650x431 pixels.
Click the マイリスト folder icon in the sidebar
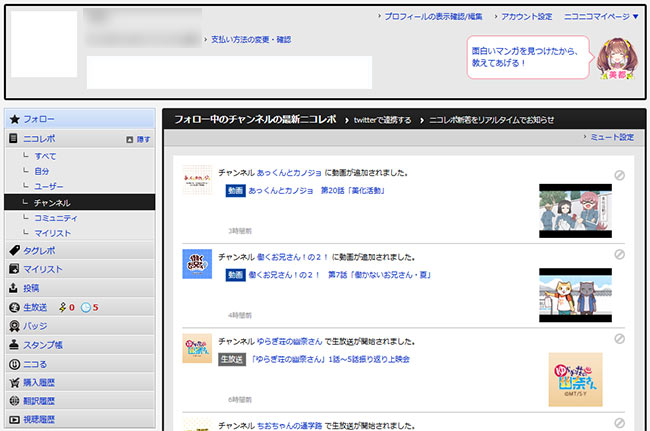(14, 269)
